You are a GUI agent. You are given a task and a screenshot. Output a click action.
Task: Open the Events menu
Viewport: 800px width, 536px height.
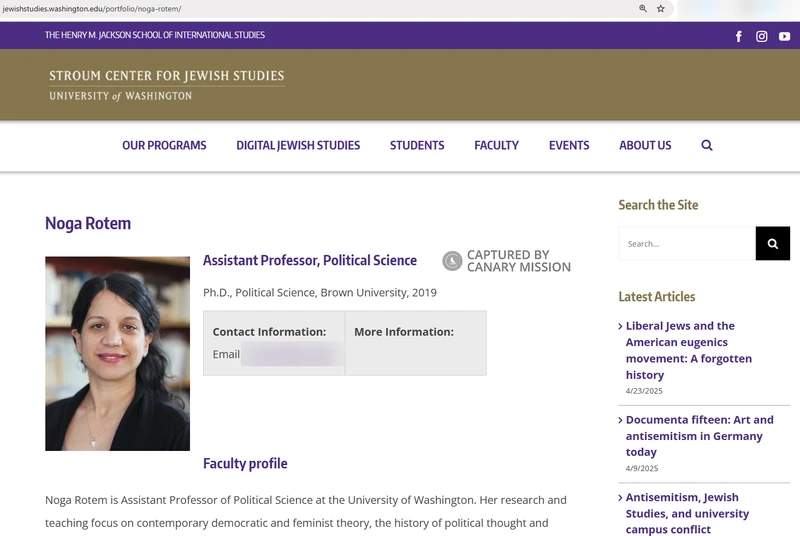(x=569, y=145)
